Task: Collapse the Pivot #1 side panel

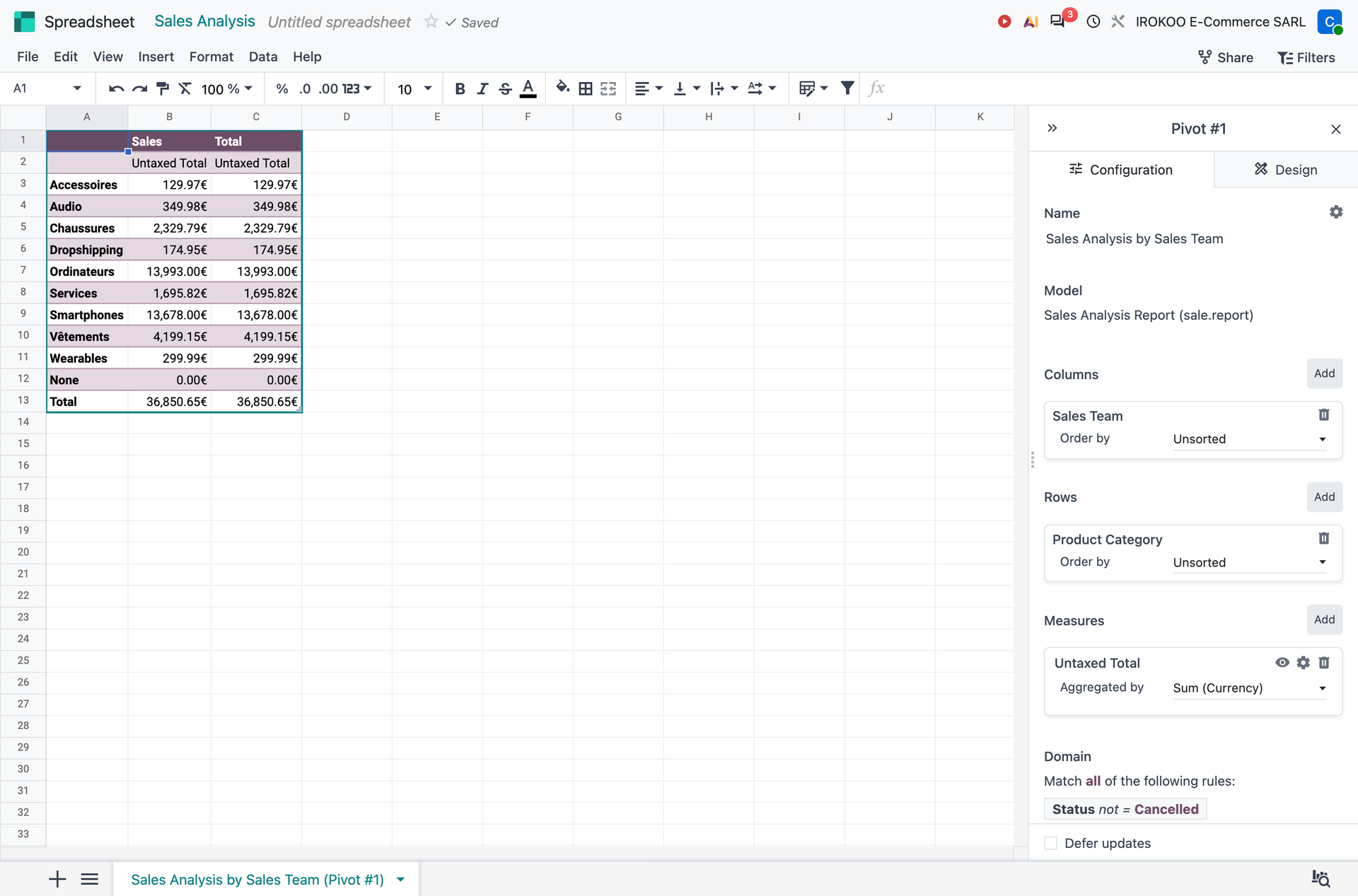Action: click(x=1052, y=128)
